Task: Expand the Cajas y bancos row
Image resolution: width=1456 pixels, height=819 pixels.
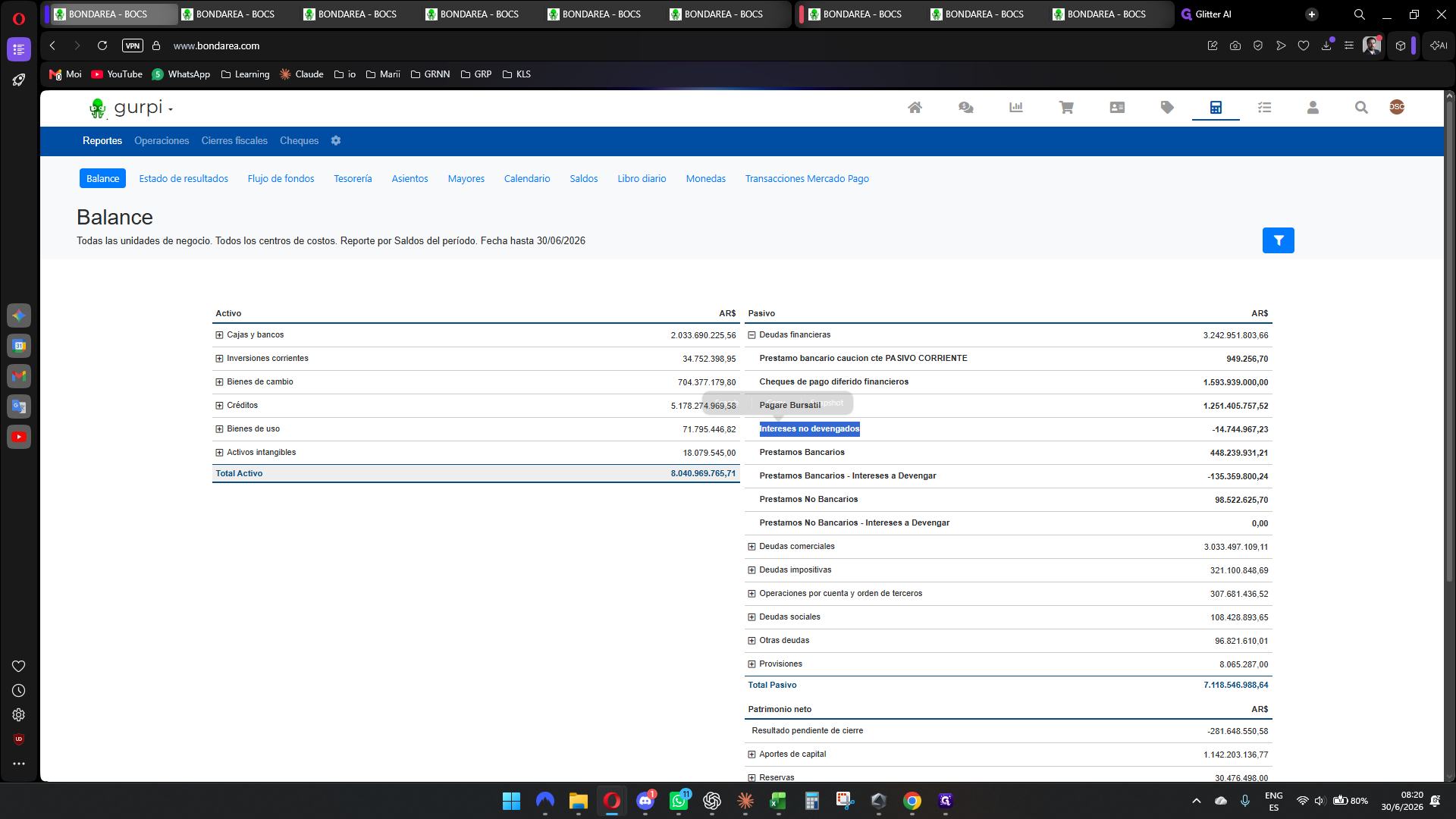Action: 219,335
